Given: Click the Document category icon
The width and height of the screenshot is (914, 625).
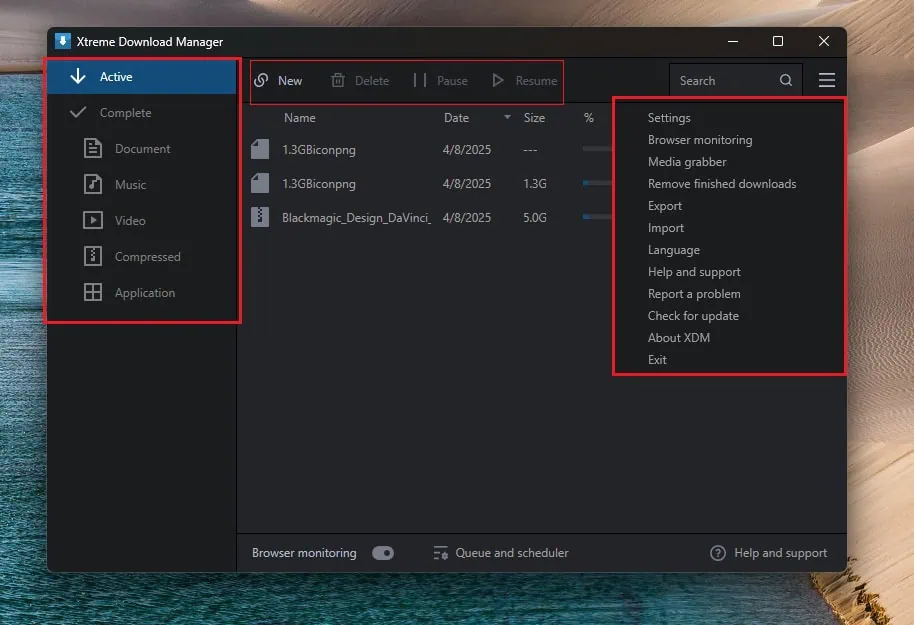Looking at the screenshot, I should click(x=93, y=148).
